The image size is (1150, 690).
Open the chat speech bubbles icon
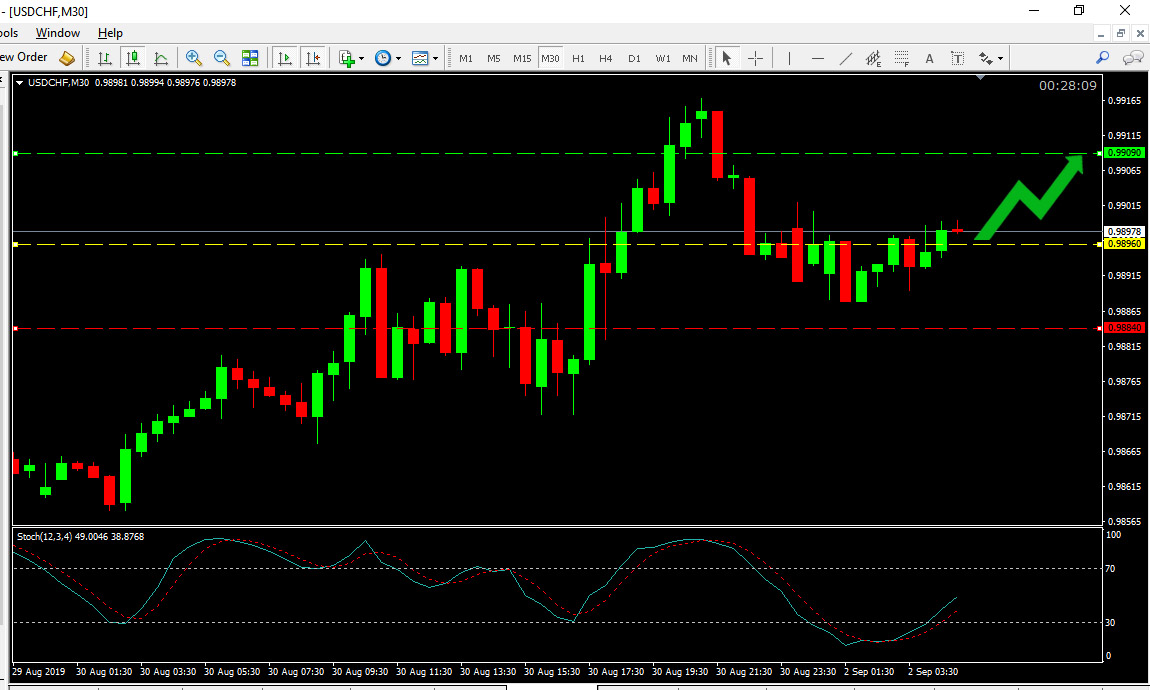coord(1133,57)
